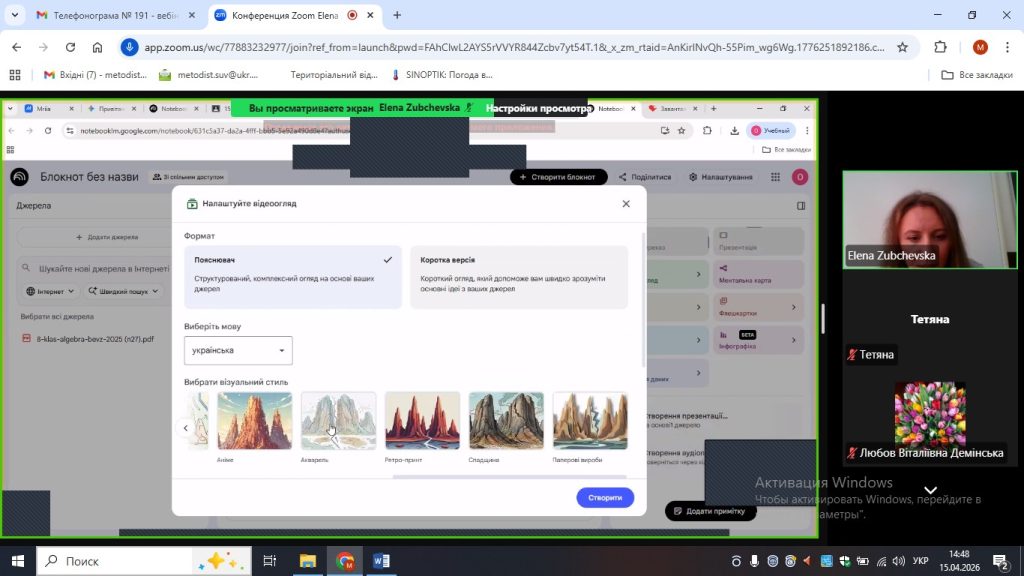Open Word from the Windows taskbar

tap(381, 561)
